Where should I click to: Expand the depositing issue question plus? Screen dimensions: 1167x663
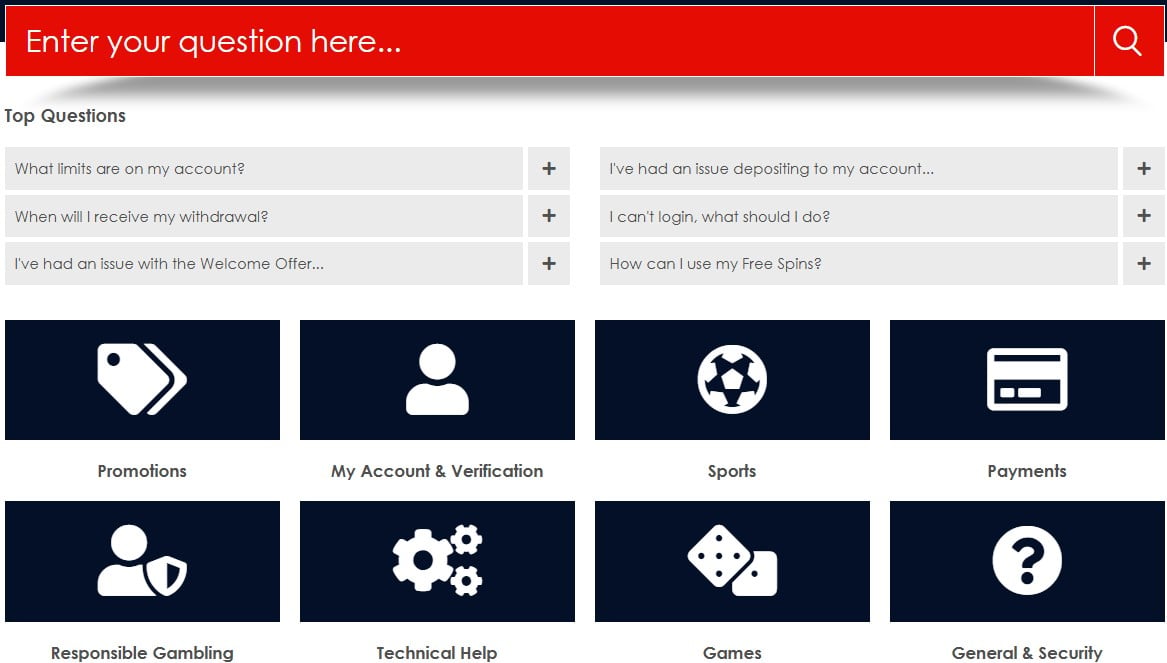[1144, 168]
